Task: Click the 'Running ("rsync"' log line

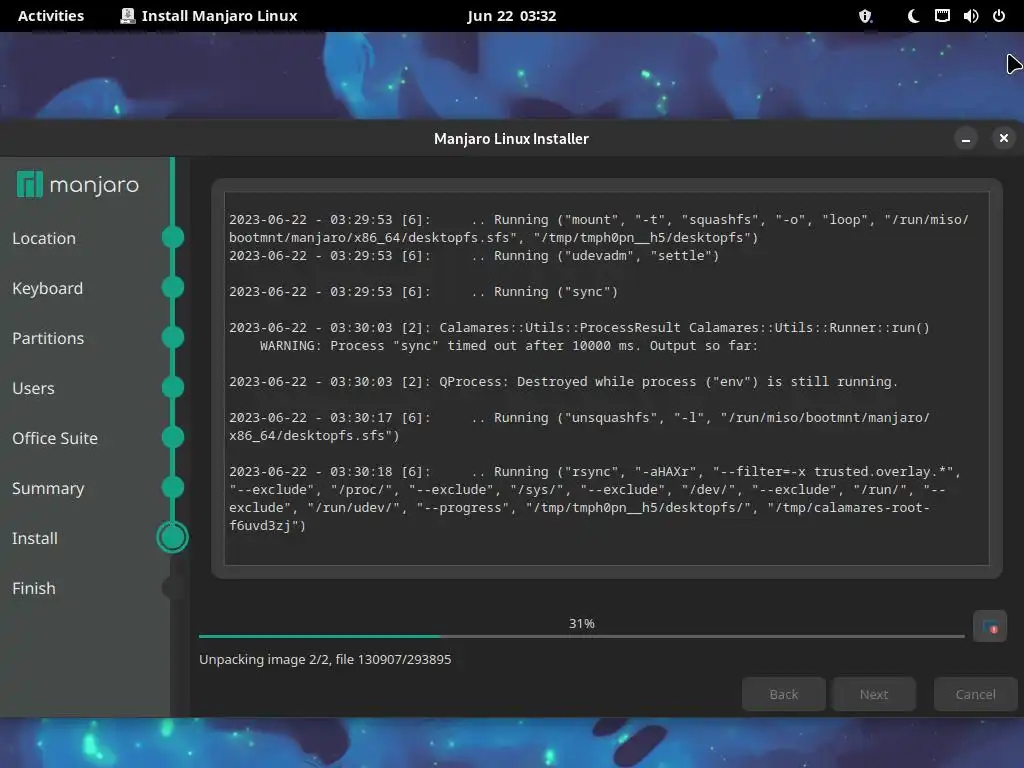Action: [595, 498]
